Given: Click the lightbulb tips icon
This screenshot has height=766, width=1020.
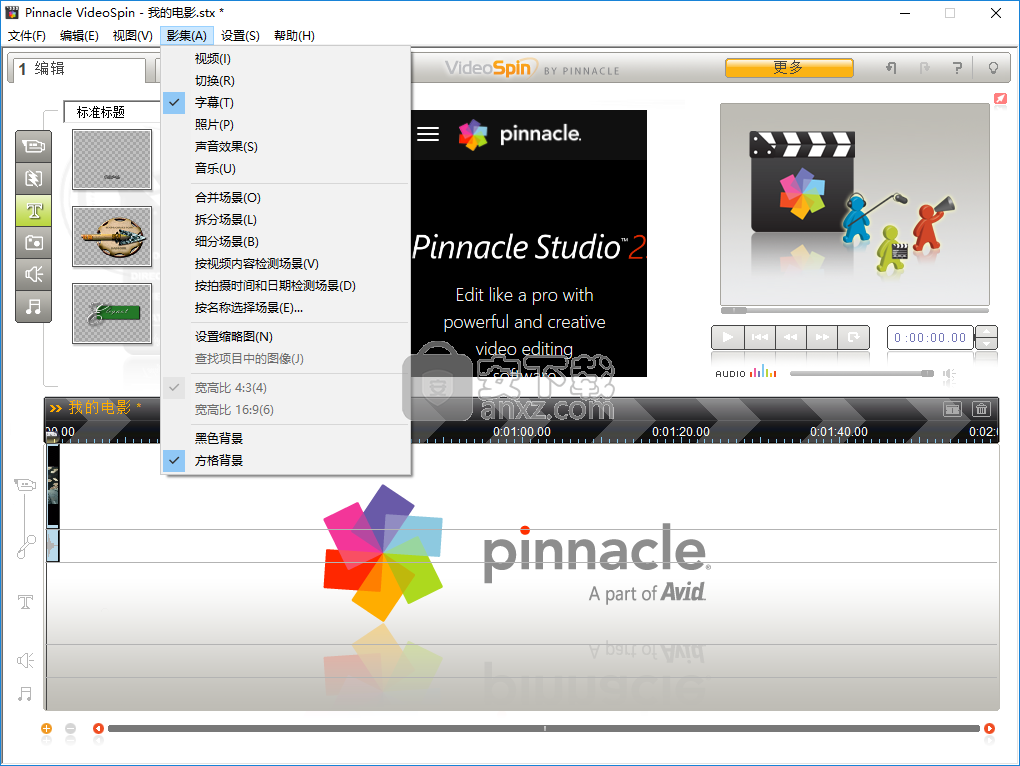Looking at the screenshot, I should tap(993, 68).
